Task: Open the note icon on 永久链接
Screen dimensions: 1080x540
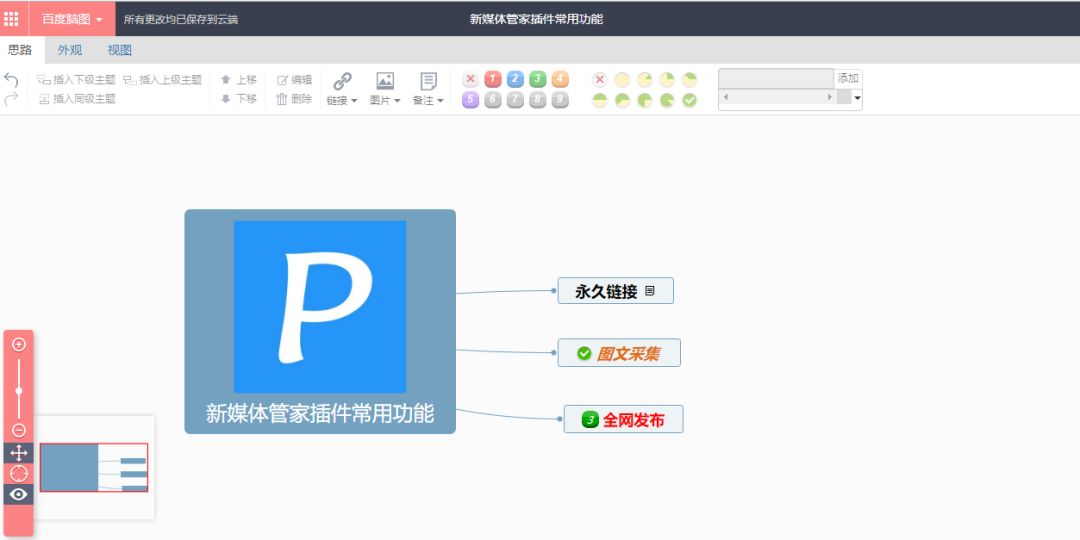Action: (x=650, y=291)
